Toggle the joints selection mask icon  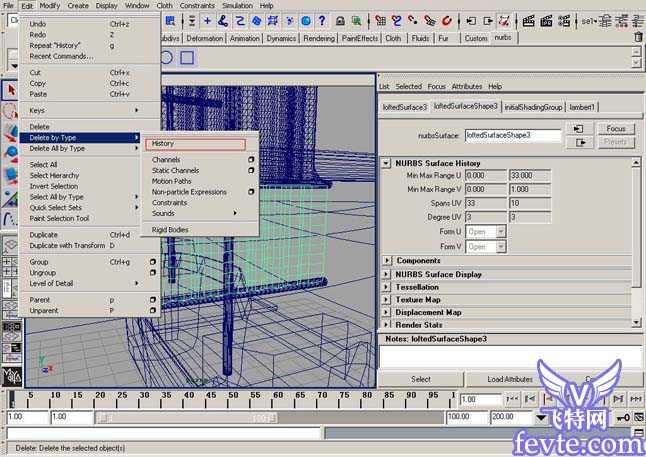coord(223,21)
